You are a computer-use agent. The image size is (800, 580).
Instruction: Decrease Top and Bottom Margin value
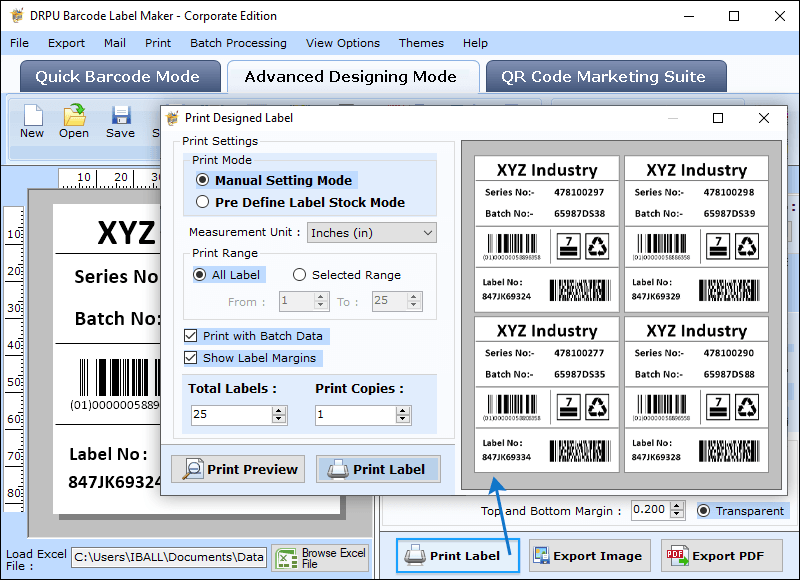point(677,514)
